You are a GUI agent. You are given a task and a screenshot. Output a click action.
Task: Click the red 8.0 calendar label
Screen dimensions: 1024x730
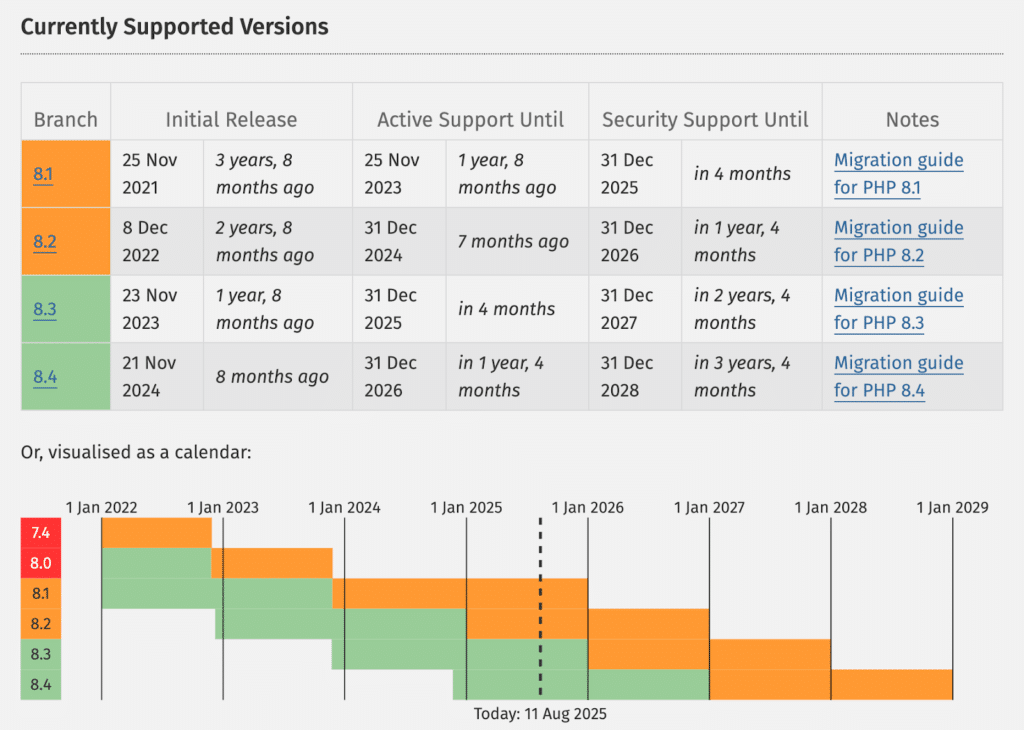[40, 563]
